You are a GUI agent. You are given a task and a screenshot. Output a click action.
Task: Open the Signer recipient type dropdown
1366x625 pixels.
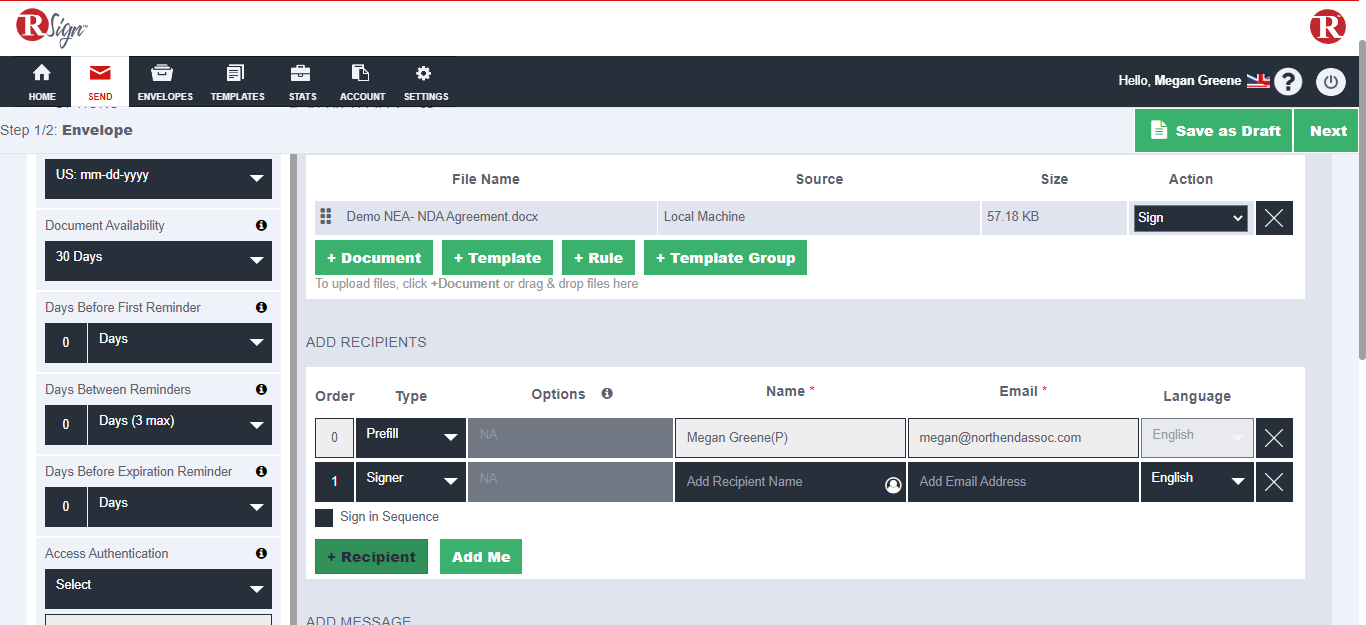(x=410, y=481)
